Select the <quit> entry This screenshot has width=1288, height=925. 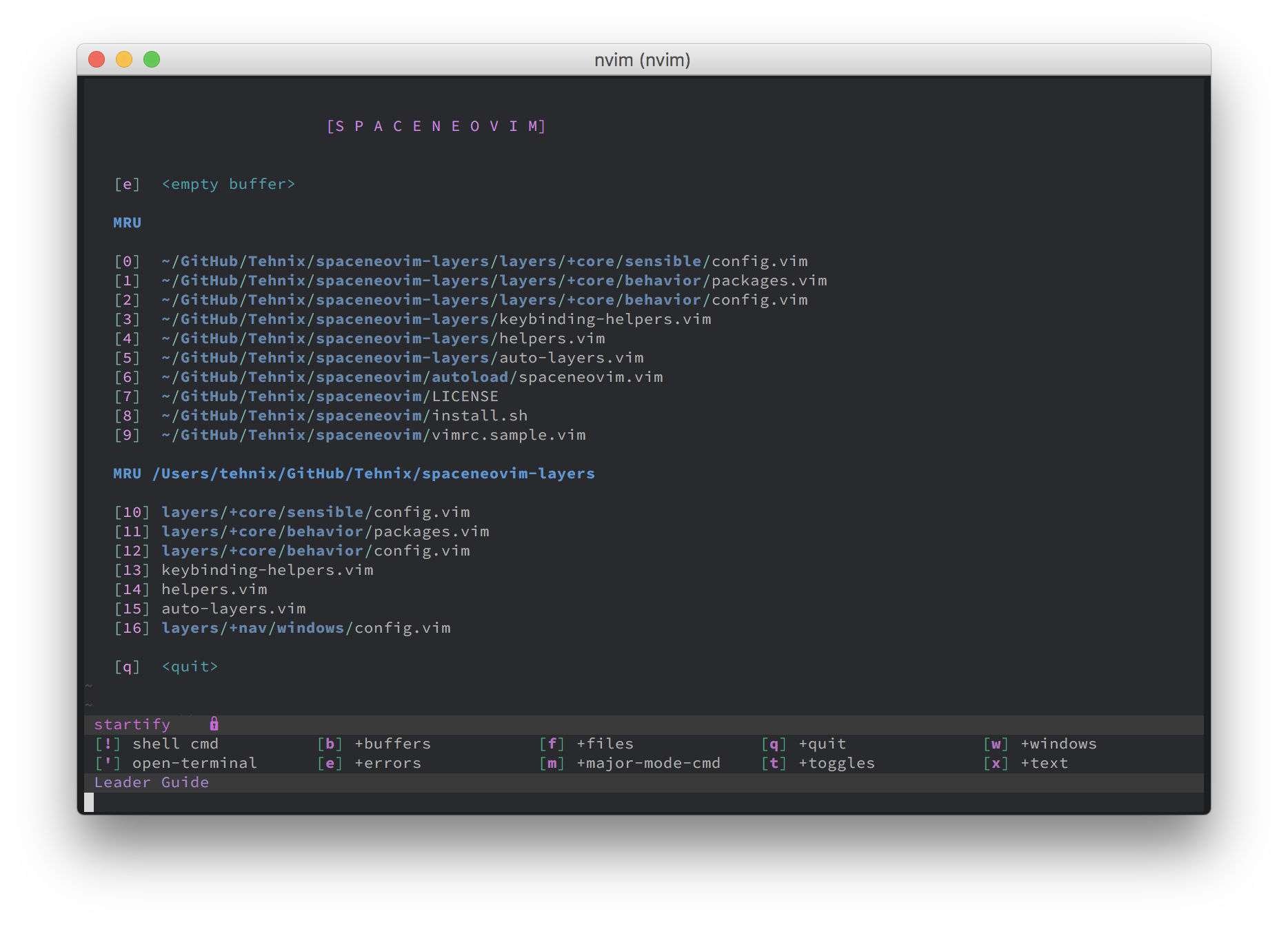coord(190,666)
